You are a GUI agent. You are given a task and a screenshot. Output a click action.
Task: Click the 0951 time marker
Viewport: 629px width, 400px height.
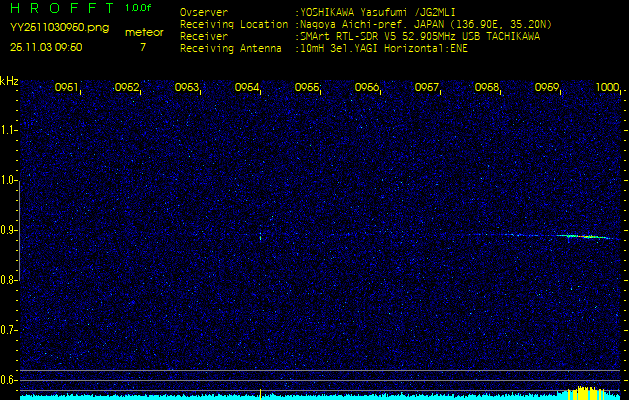[x=67, y=88]
